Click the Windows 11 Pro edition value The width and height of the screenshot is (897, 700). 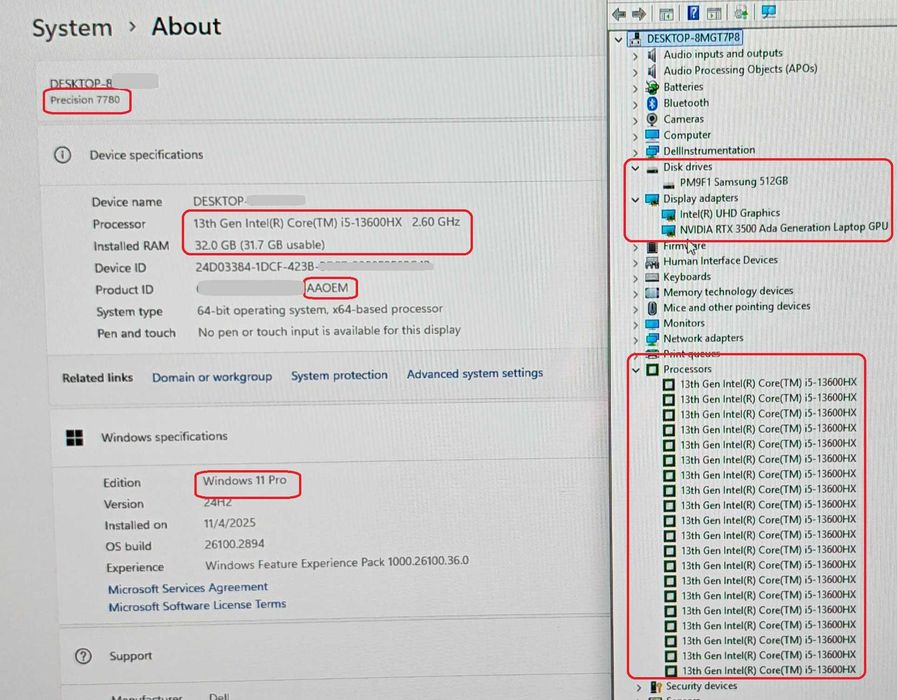pos(245,480)
